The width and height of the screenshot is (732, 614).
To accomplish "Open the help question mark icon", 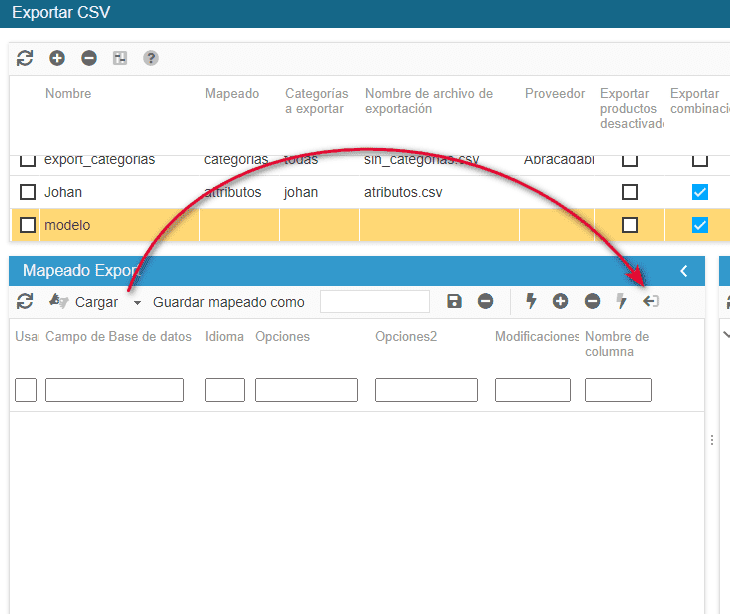I will (151, 58).
